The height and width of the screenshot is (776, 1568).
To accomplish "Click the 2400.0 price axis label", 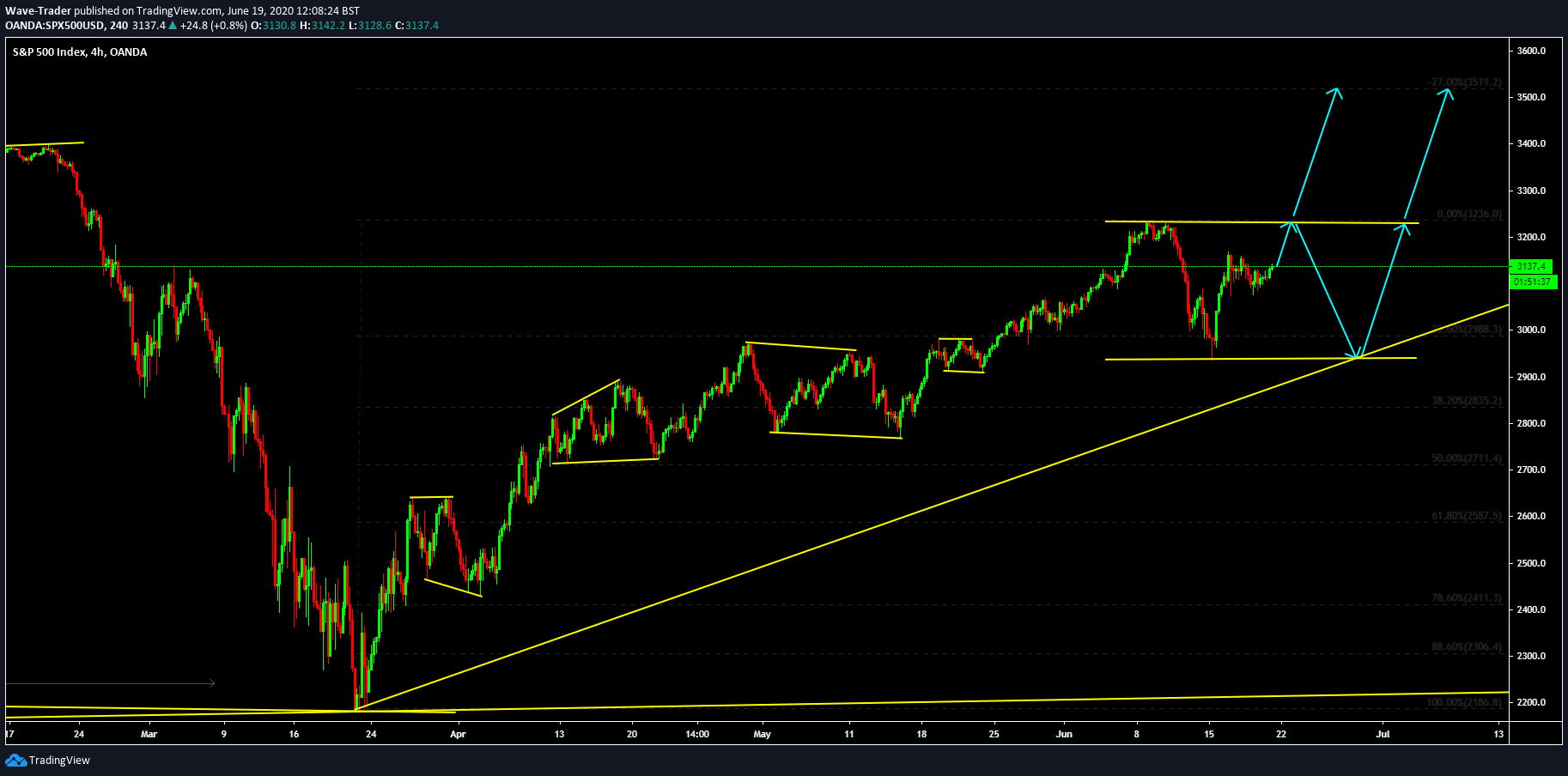I will point(1531,609).
